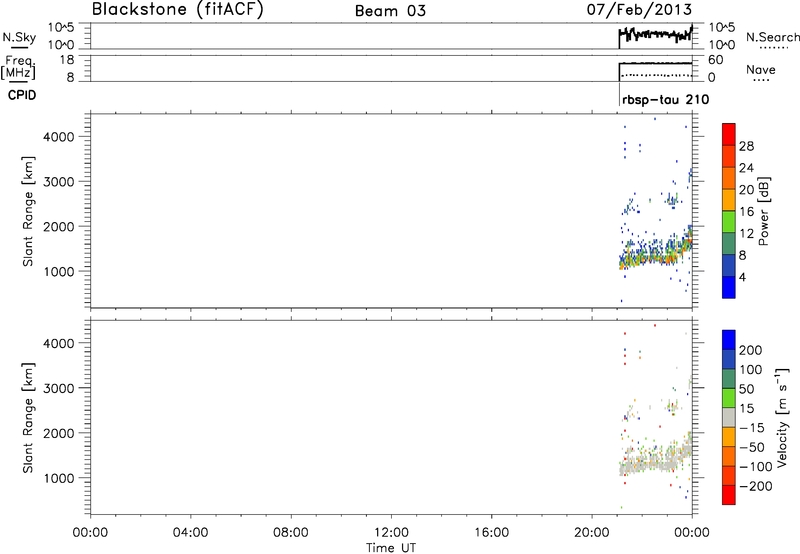Click the "4000" tick on the power panel
The height and width of the screenshot is (554, 800).
pos(59,137)
